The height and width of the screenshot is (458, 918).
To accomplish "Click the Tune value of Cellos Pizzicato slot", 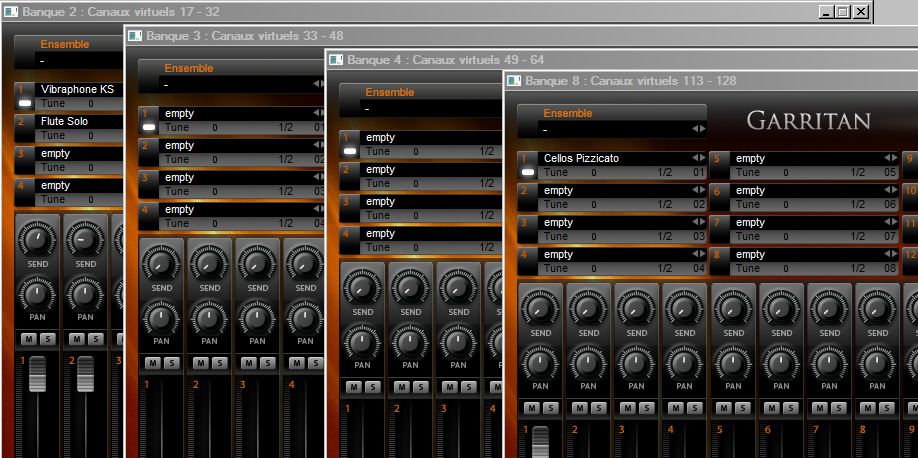I will [594, 172].
